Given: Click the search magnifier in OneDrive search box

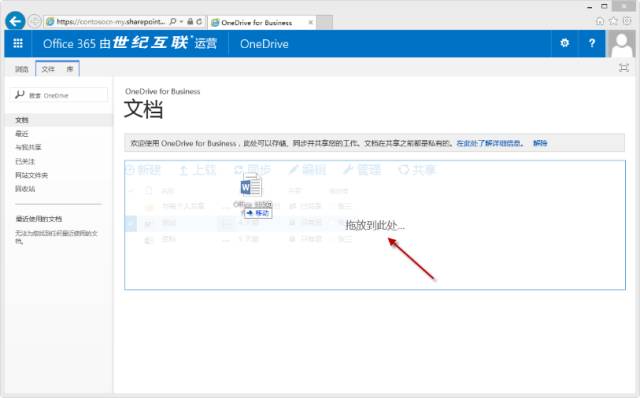Looking at the screenshot, I should point(19,95).
